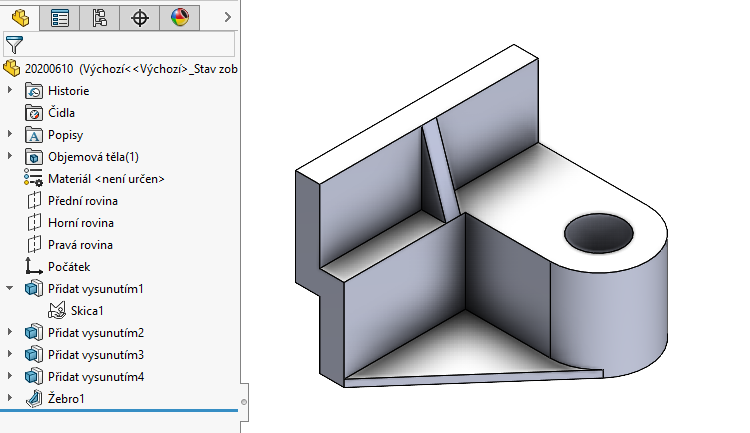Click the Pravá rovina plane icon
Screen dimensions: 750x433
(34, 244)
